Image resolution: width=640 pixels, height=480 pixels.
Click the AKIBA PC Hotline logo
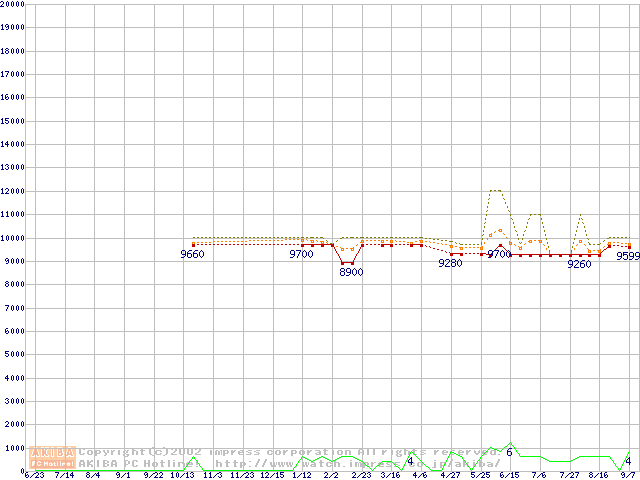[x=53, y=458]
